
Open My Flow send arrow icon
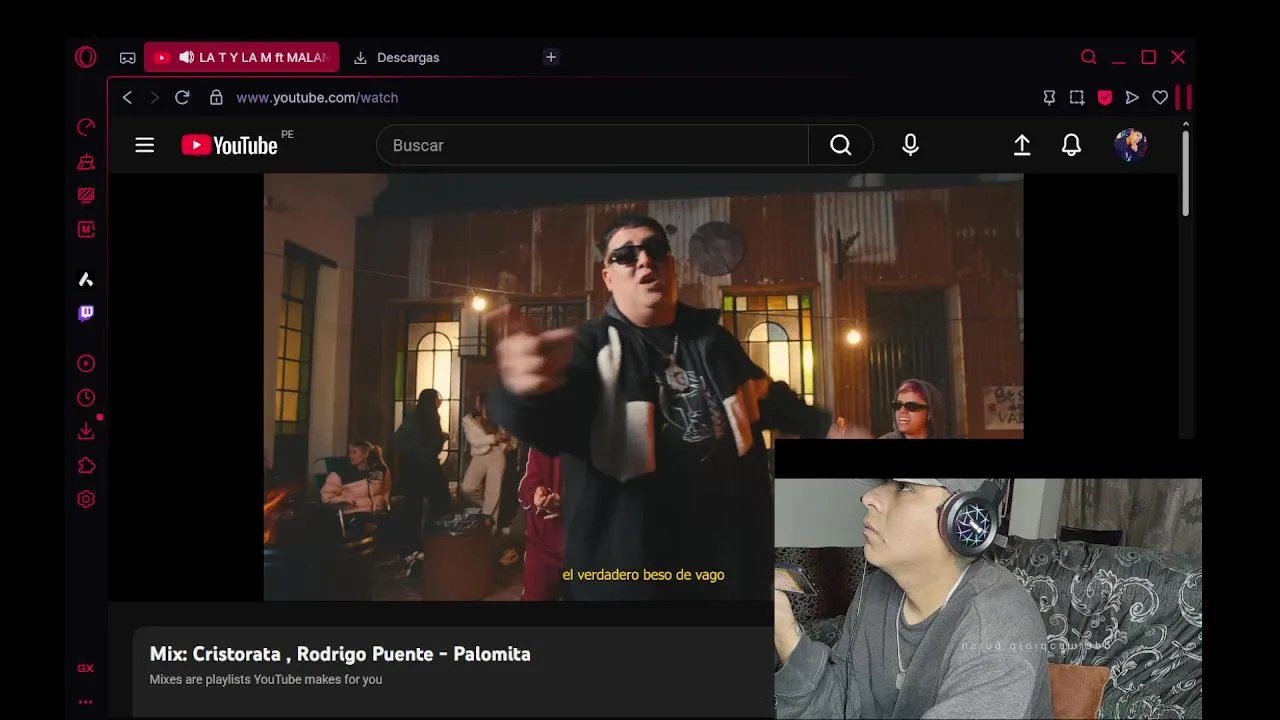1132,97
